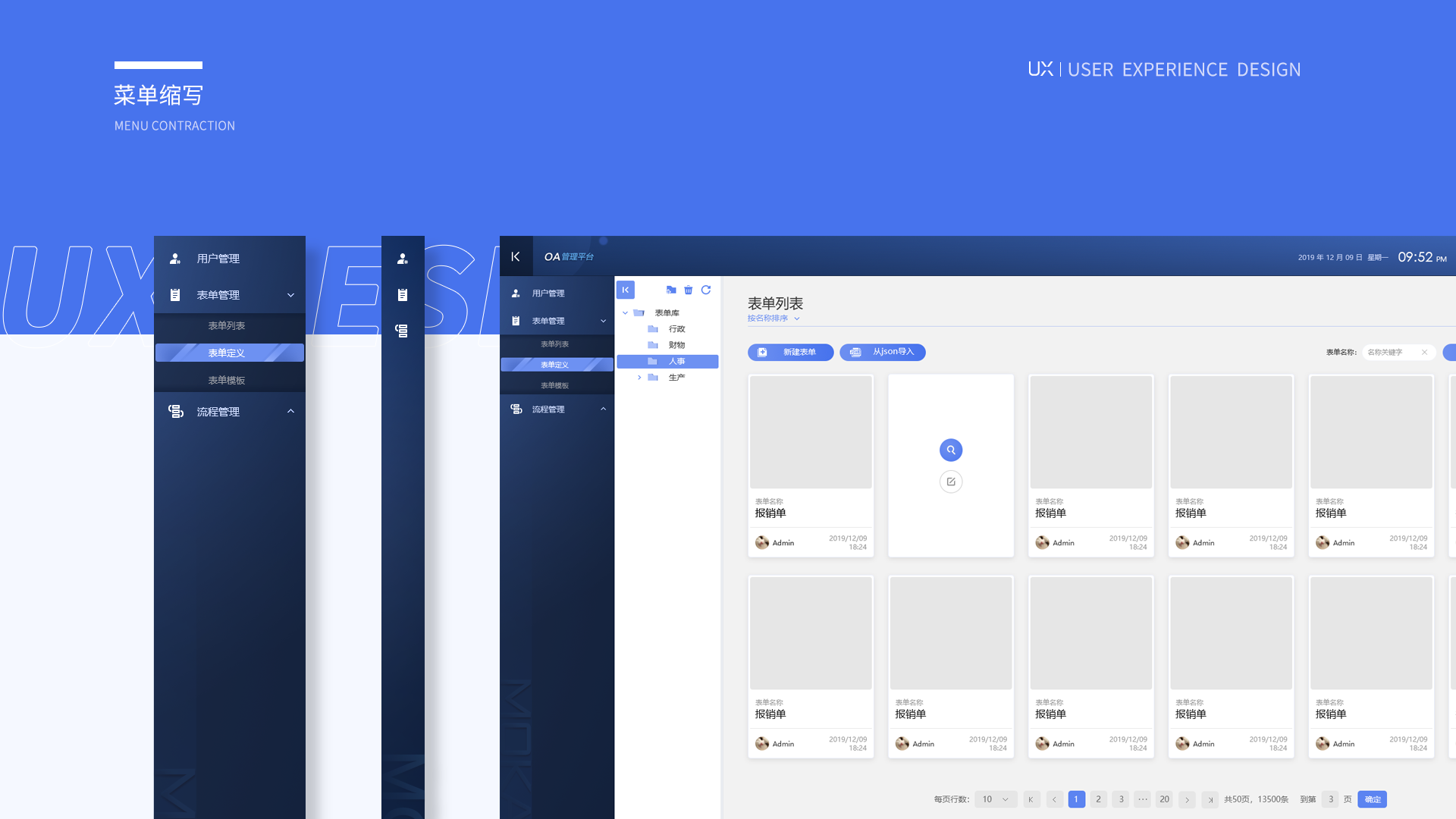Collapse the folder tree panel
1456x819 pixels.
626,290
